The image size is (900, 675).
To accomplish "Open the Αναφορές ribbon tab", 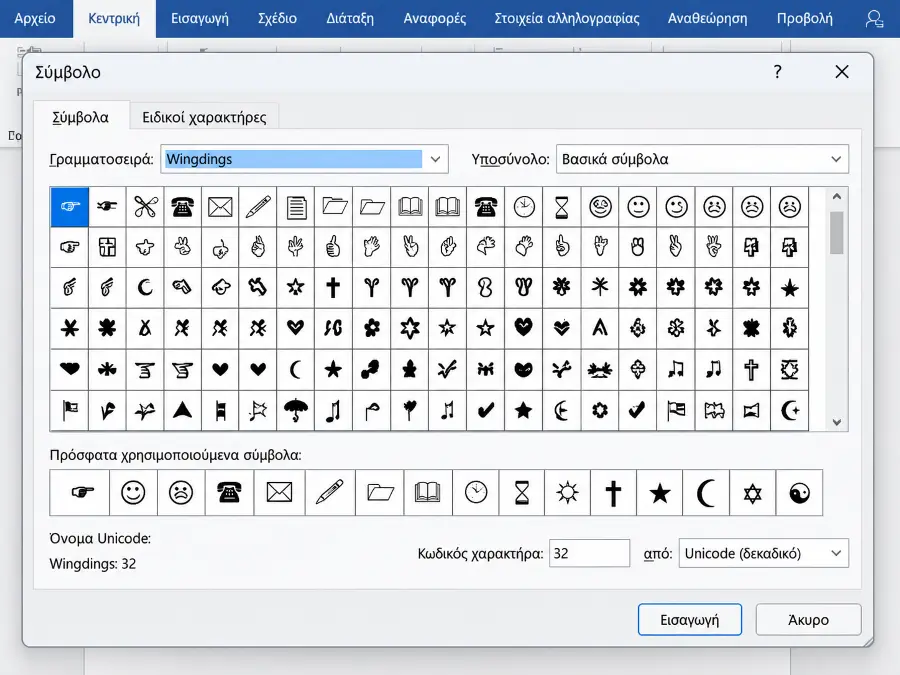I will click(435, 18).
